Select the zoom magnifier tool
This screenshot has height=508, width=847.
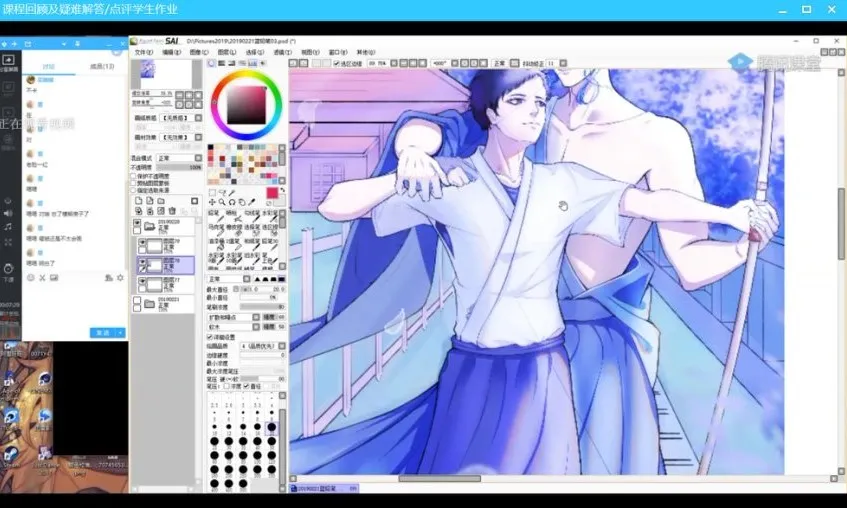(x=222, y=202)
